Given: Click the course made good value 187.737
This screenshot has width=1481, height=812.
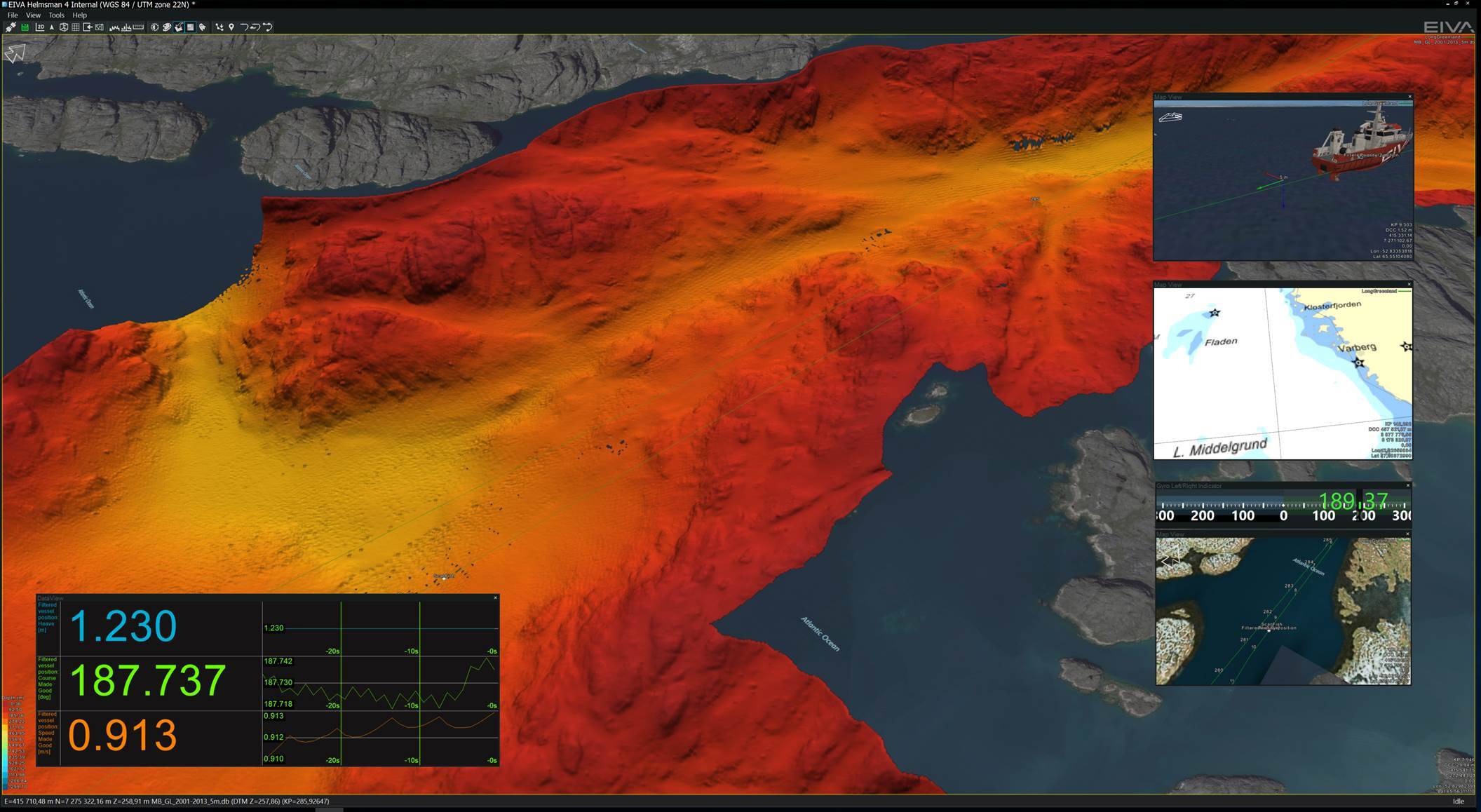Looking at the screenshot, I should [x=147, y=680].
